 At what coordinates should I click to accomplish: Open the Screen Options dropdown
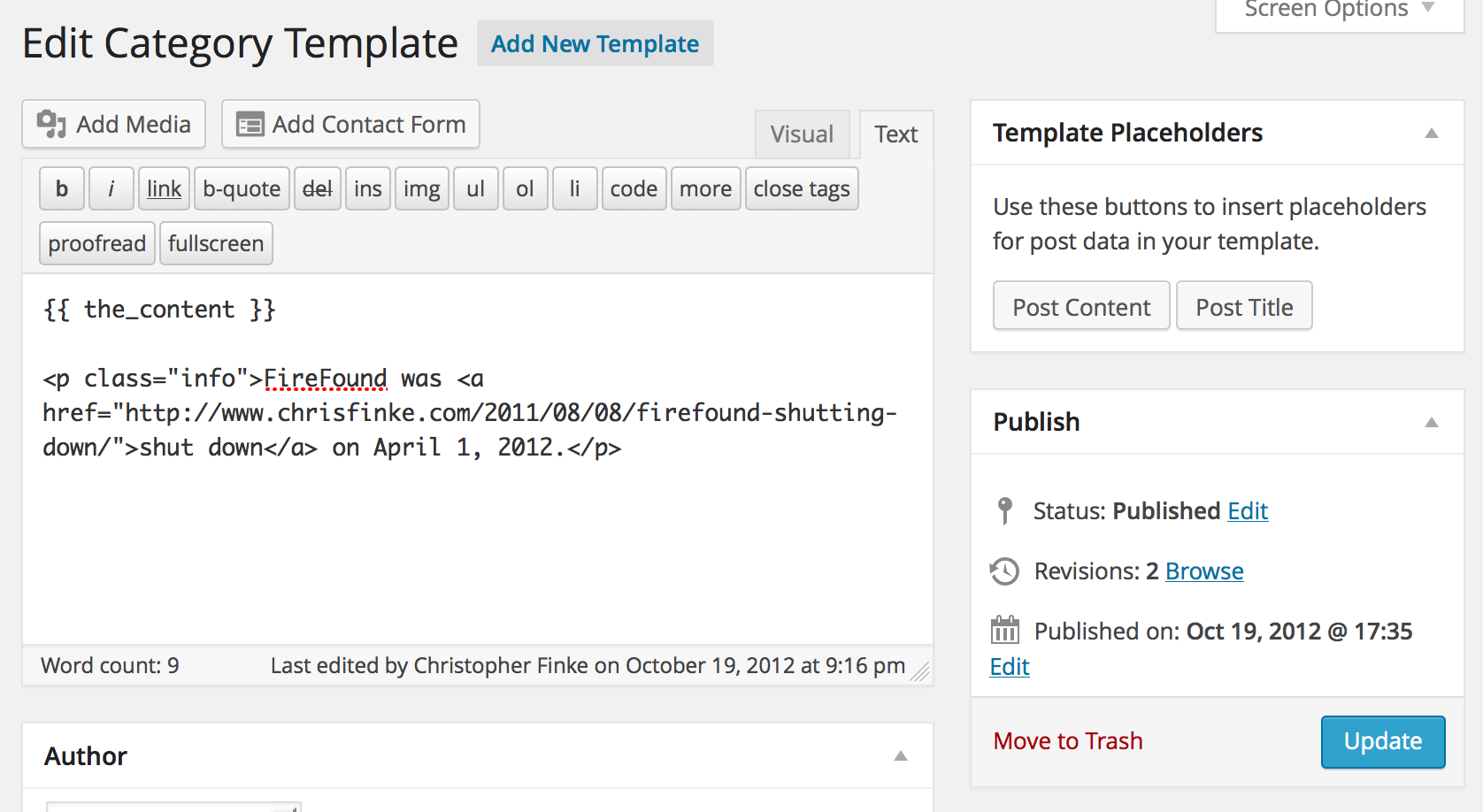pos(1340,11)
